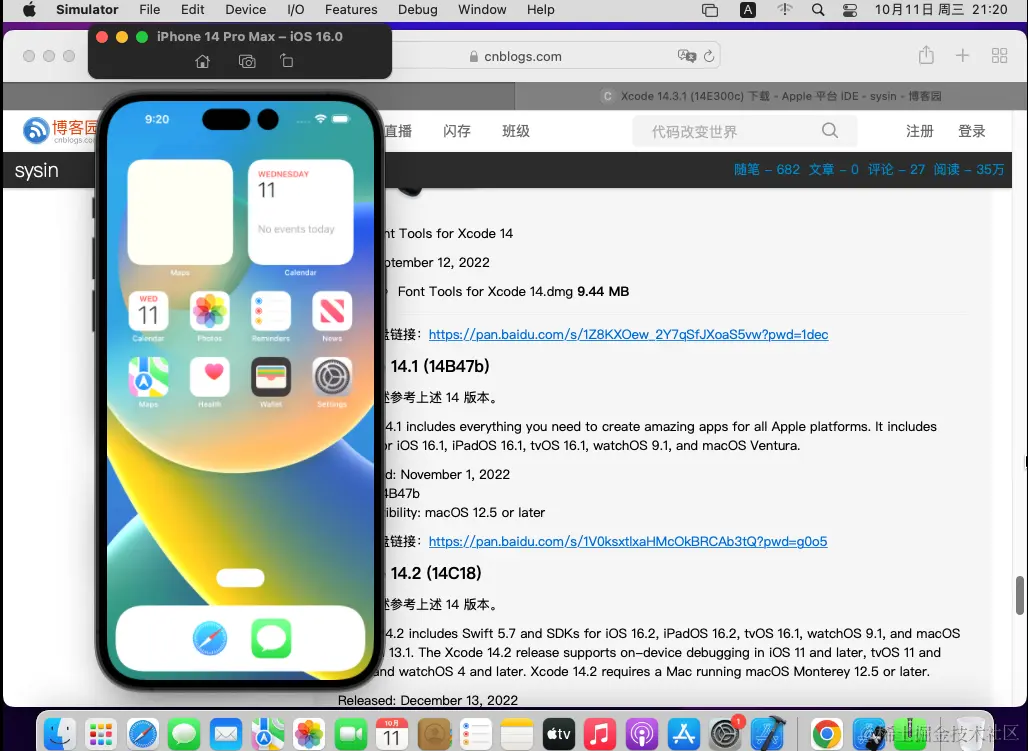Image resolution: width=1028 pixels, height=751 pixels.
Task: Open the Wallet app on iPhone
Action: point(271,377)
